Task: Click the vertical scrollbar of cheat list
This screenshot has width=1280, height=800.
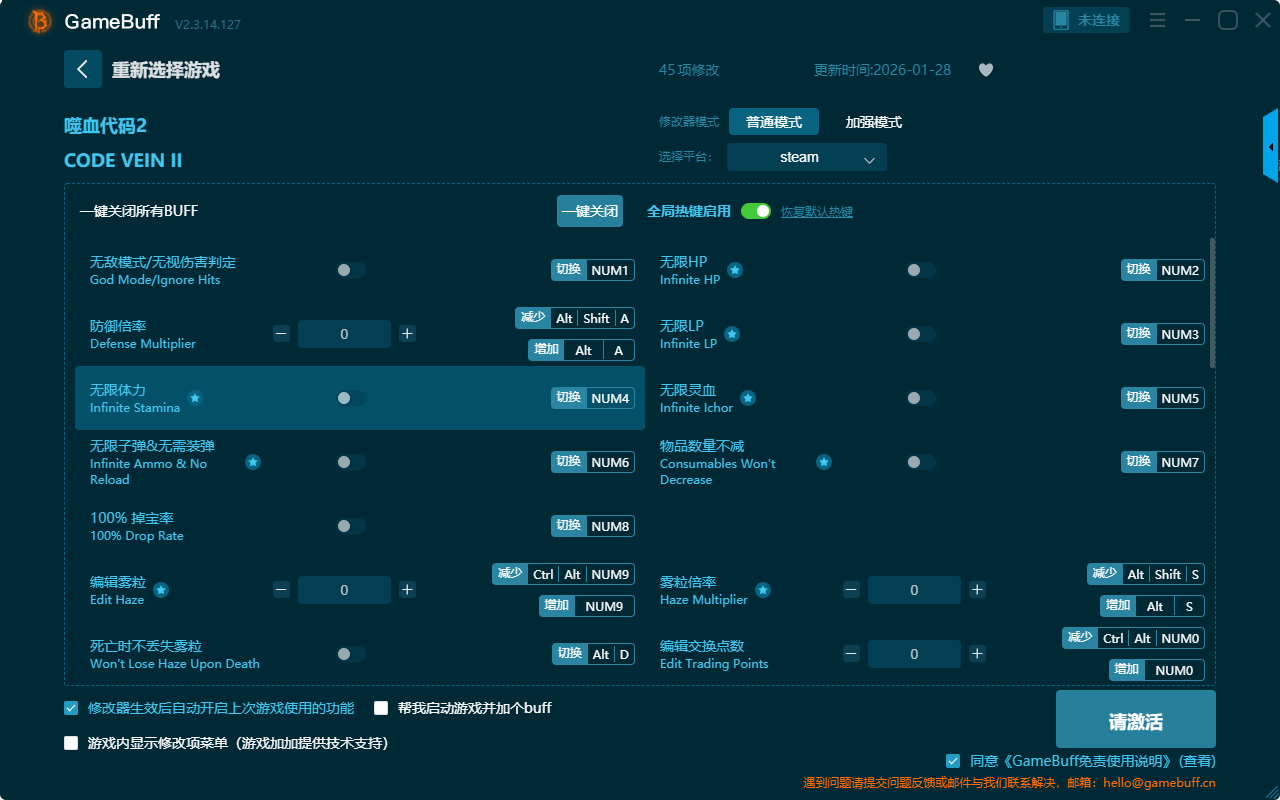Action: pos(1213,302)
